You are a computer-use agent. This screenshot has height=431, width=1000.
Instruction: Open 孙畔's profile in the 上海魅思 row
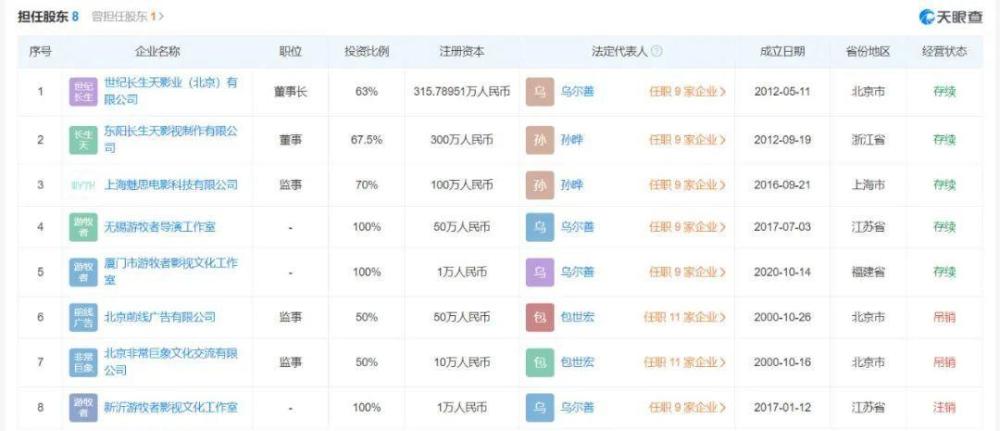pos(572,185)
